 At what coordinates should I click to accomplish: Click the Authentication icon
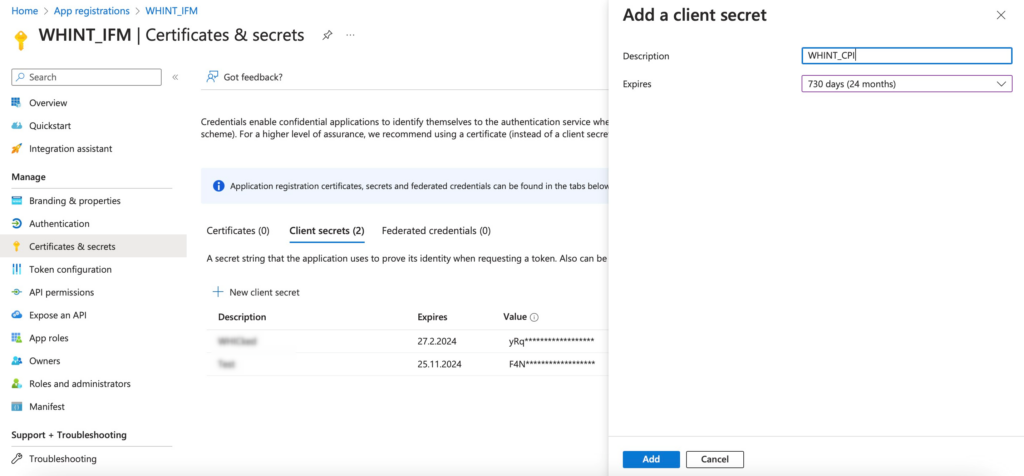coord(17,223)
